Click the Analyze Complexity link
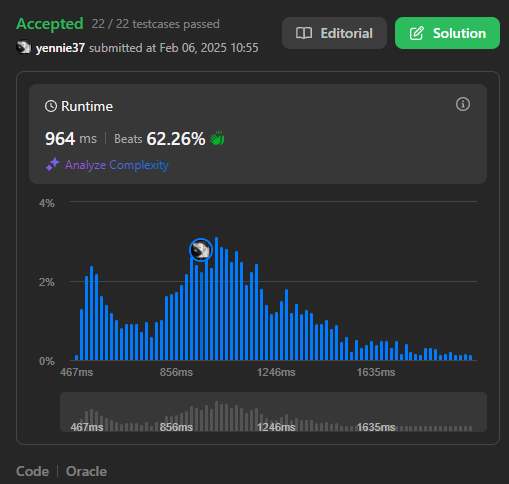This screenshot has width=509, height=484. tap(117, 165)
